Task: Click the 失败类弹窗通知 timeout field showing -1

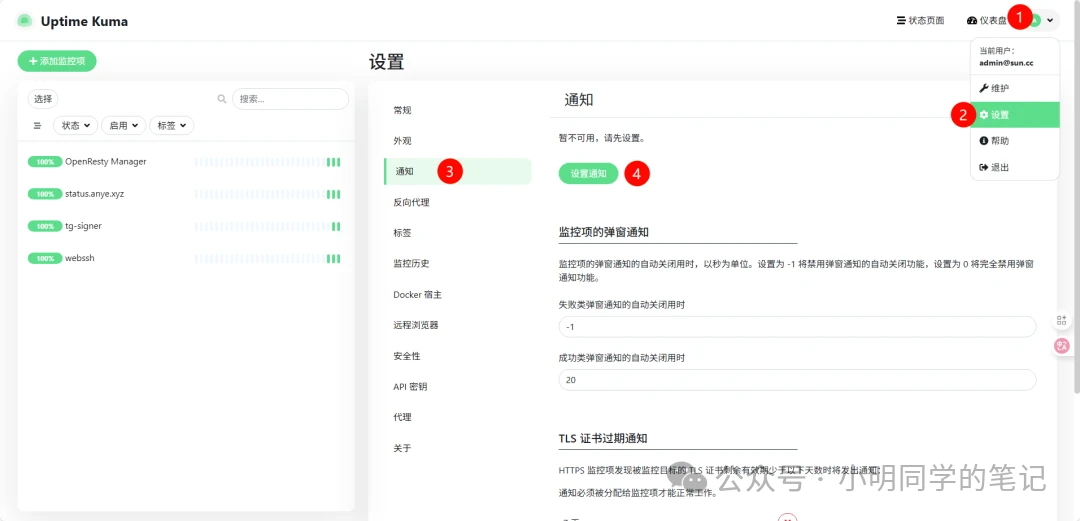Action: click(797, 327)
